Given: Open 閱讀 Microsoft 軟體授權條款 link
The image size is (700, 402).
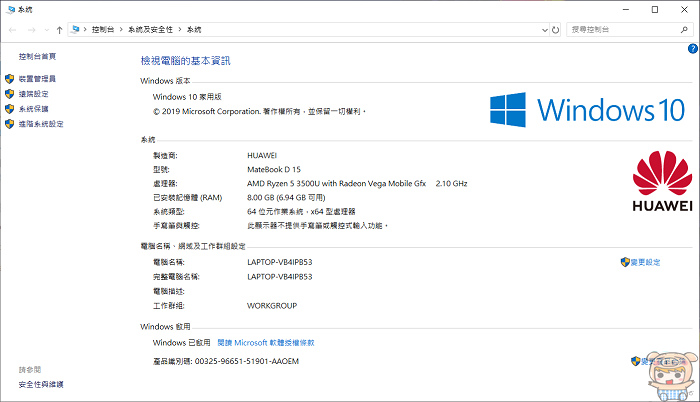Looking at the screenshot, I should 266,343.
